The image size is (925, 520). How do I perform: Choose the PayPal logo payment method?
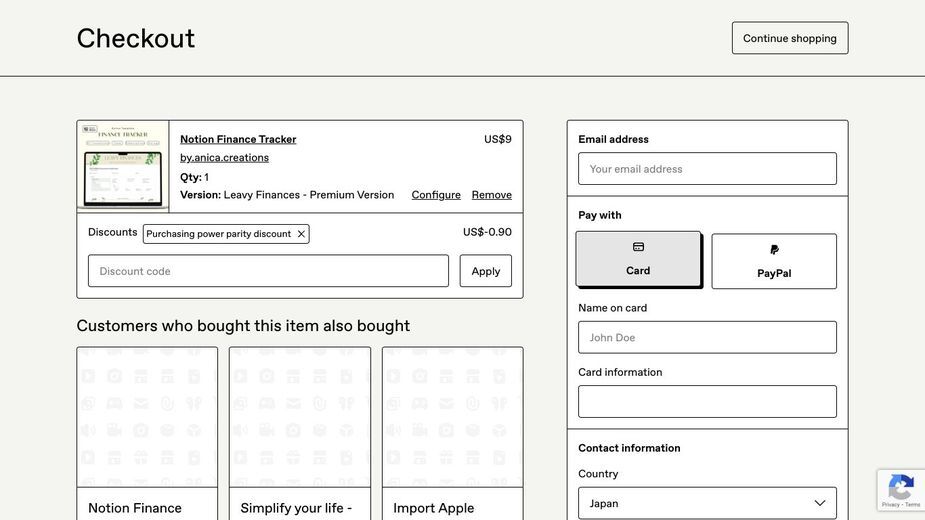[774, 261]
